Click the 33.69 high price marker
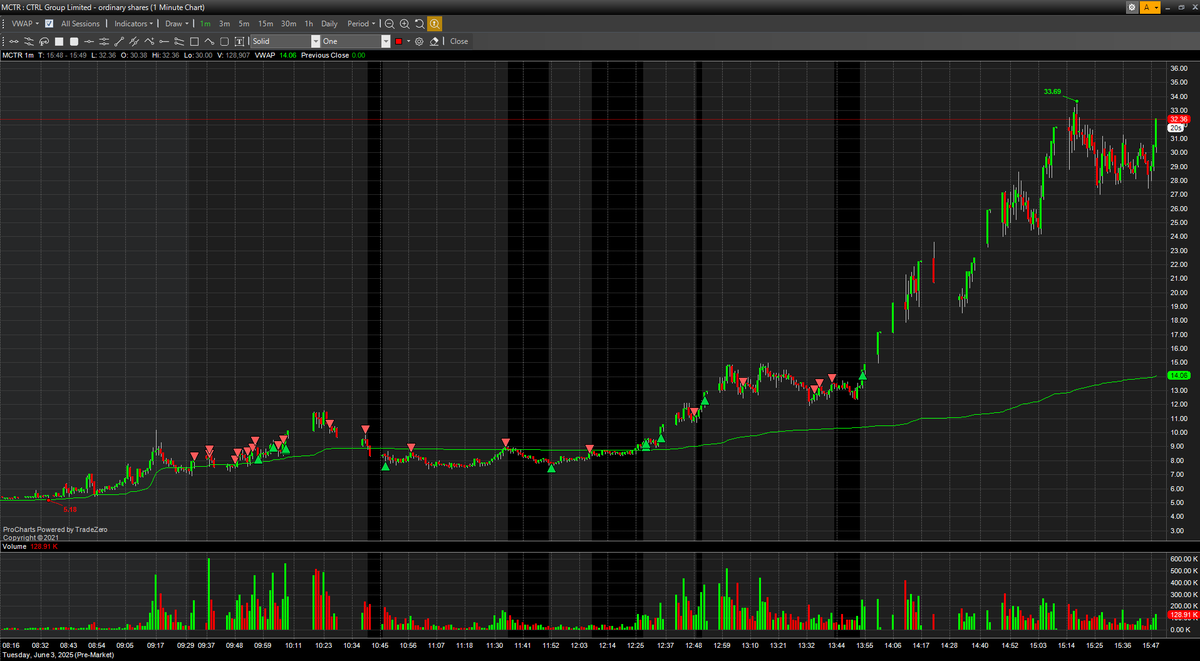This screenshot has width=1200, height=661. [x=1052, y=91]
